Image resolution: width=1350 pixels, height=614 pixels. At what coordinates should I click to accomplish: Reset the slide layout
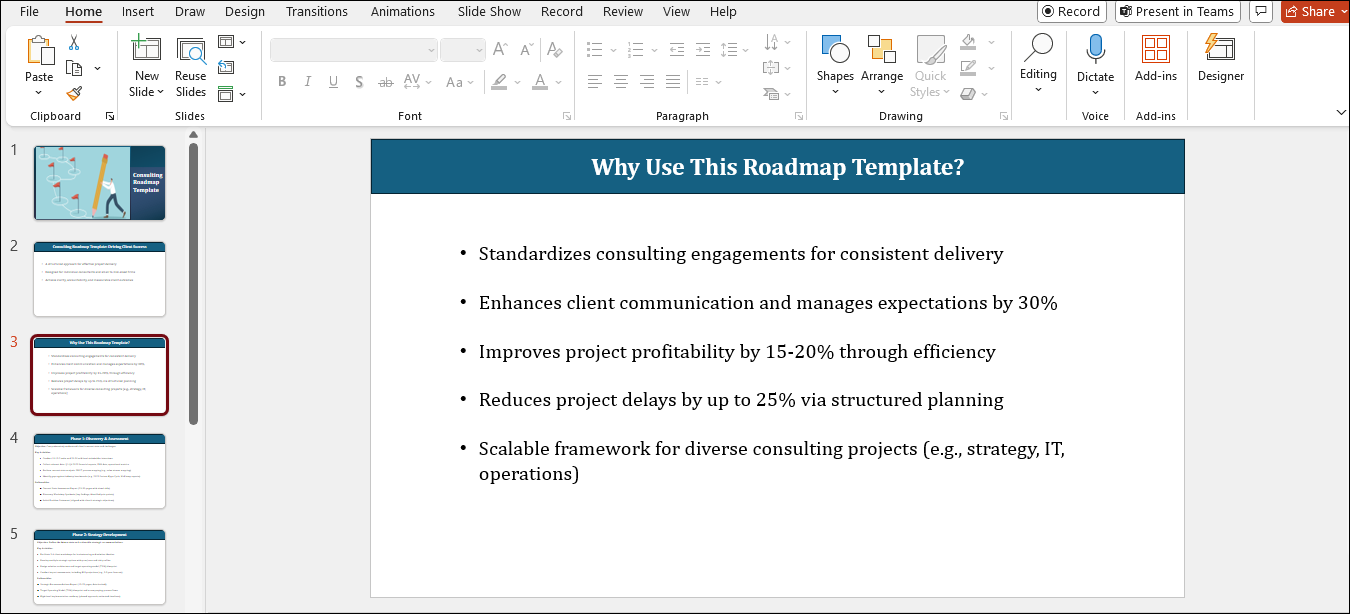[x=226, y=67]
